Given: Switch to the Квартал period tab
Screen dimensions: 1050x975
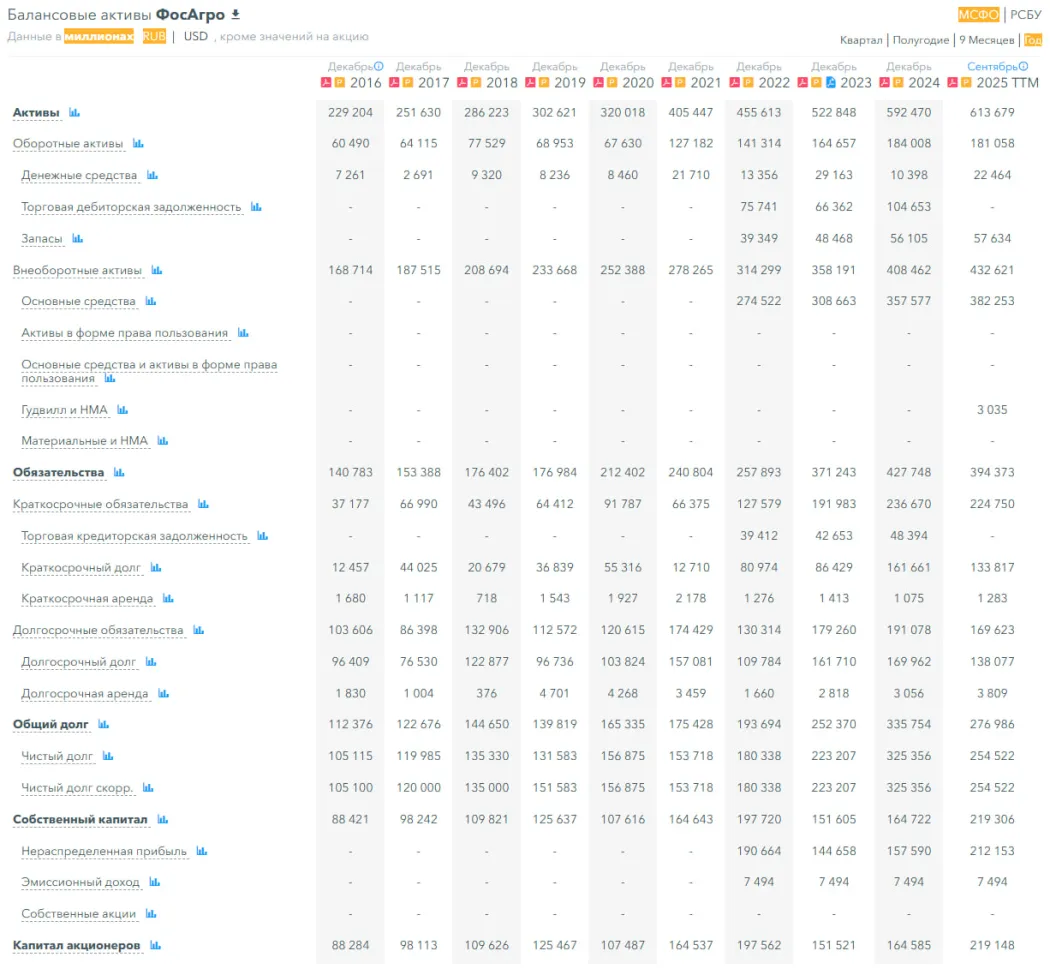Looking at the screenshot, I should click(861, 40).
